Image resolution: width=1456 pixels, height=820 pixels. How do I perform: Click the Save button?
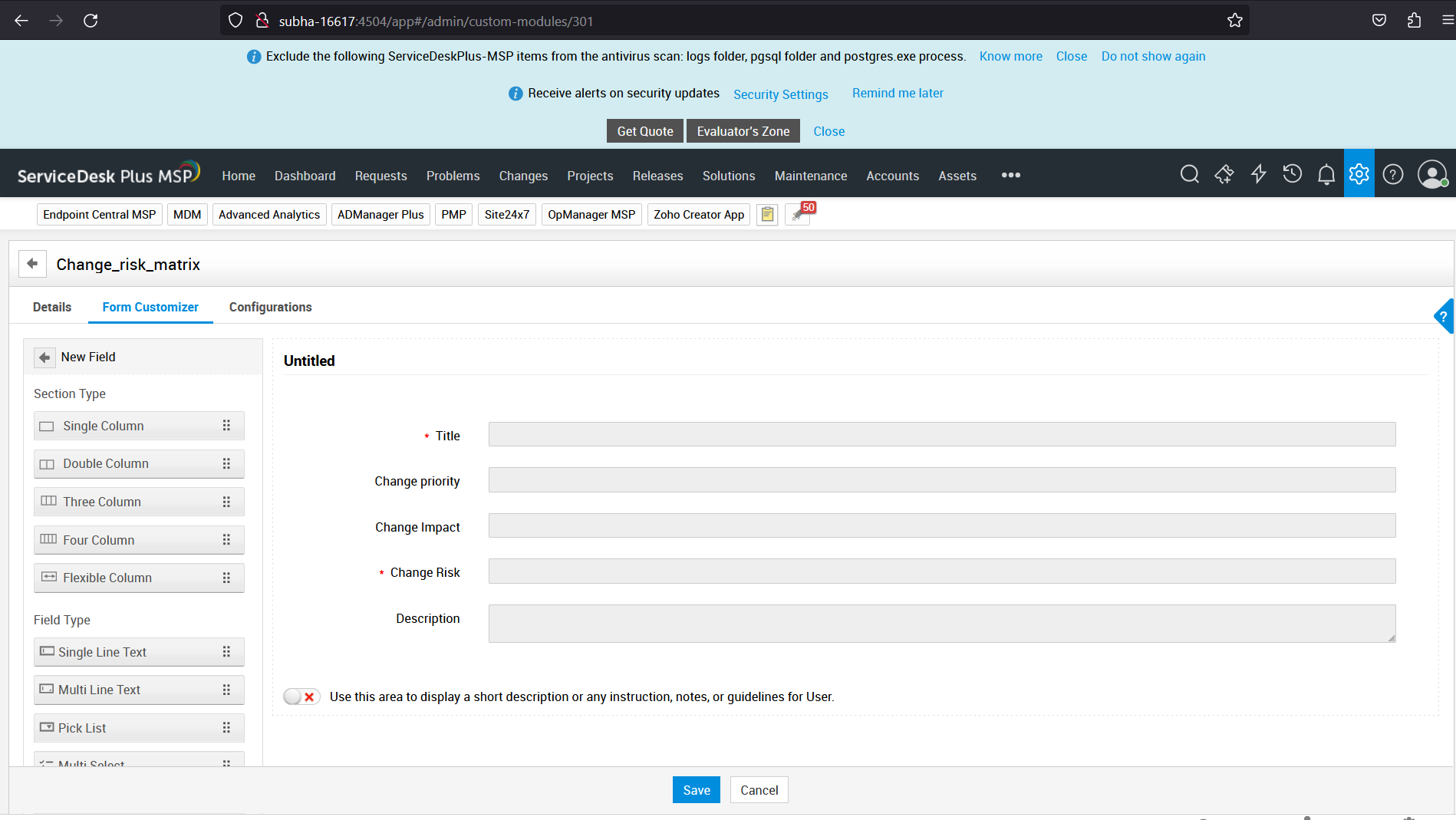(x=696, y=790)
